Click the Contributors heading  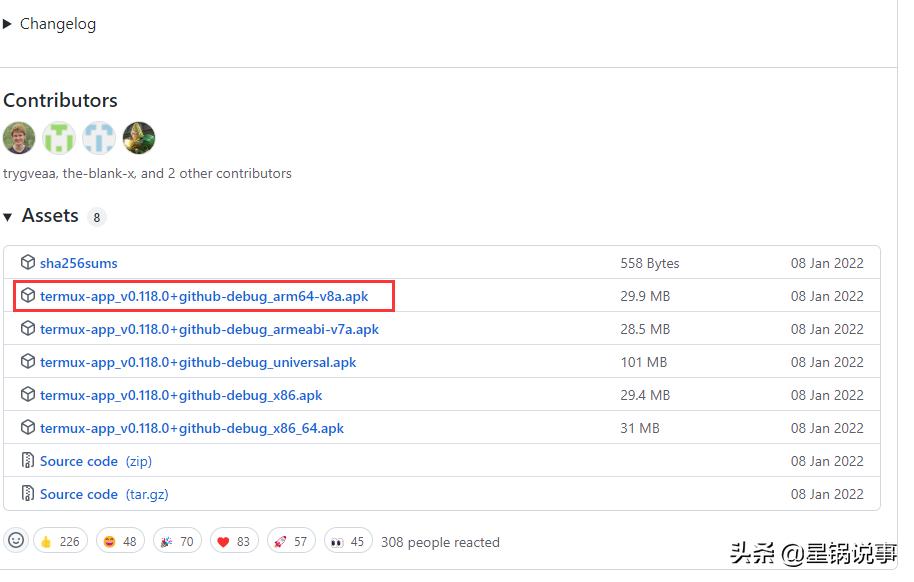[x=61, y=100]
